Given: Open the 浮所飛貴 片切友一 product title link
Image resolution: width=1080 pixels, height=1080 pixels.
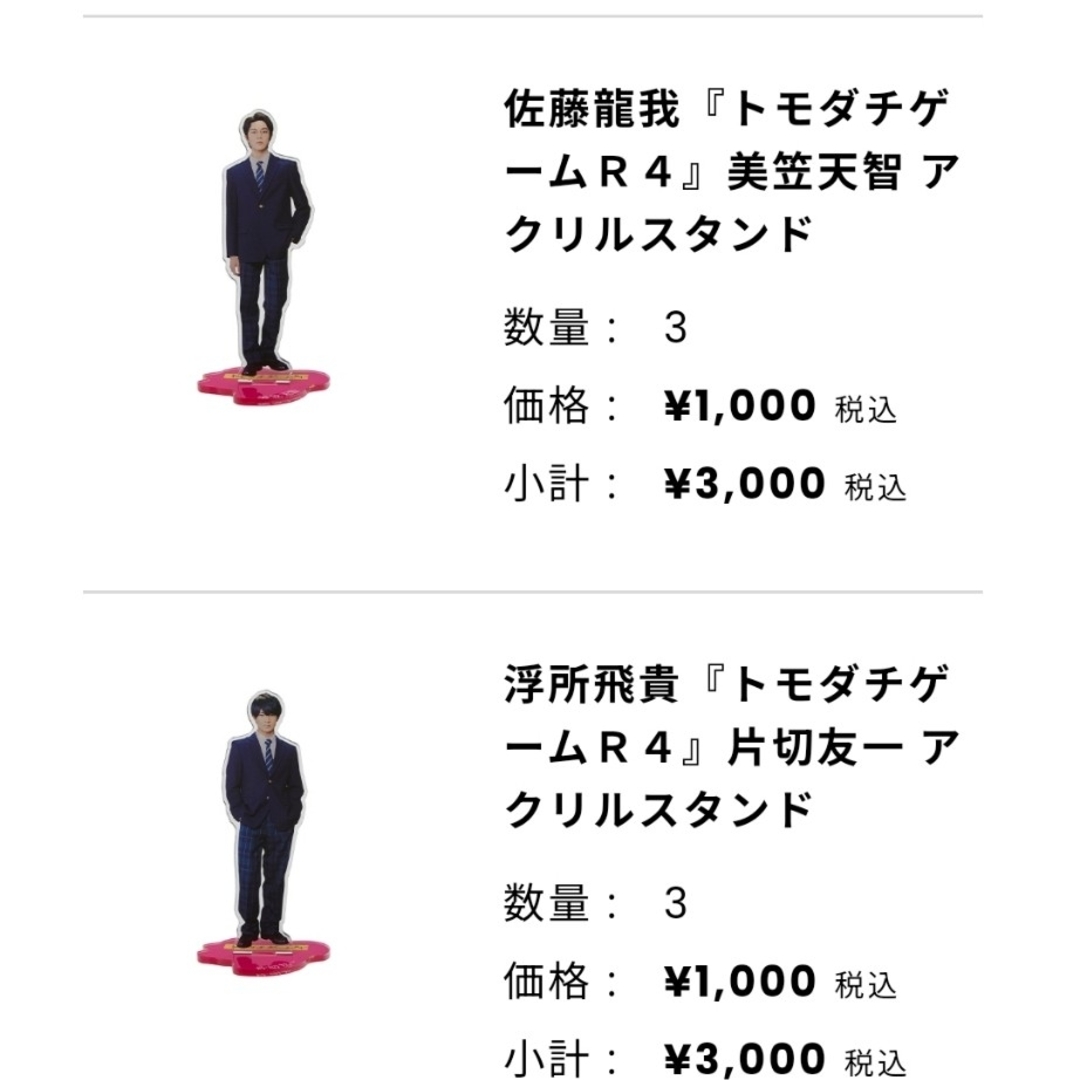Looking at the screenshot, I should pos(731,747).
